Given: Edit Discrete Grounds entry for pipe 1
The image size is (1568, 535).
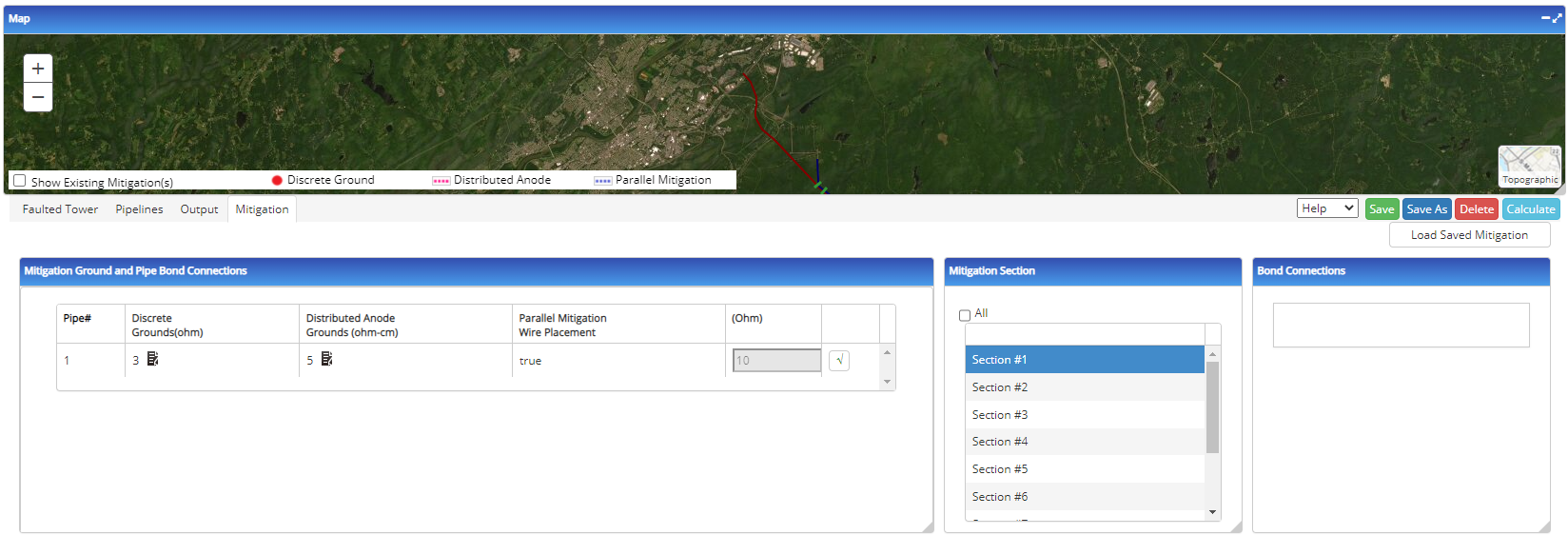Looking at the screenshot, I should (x=152, y=359).
